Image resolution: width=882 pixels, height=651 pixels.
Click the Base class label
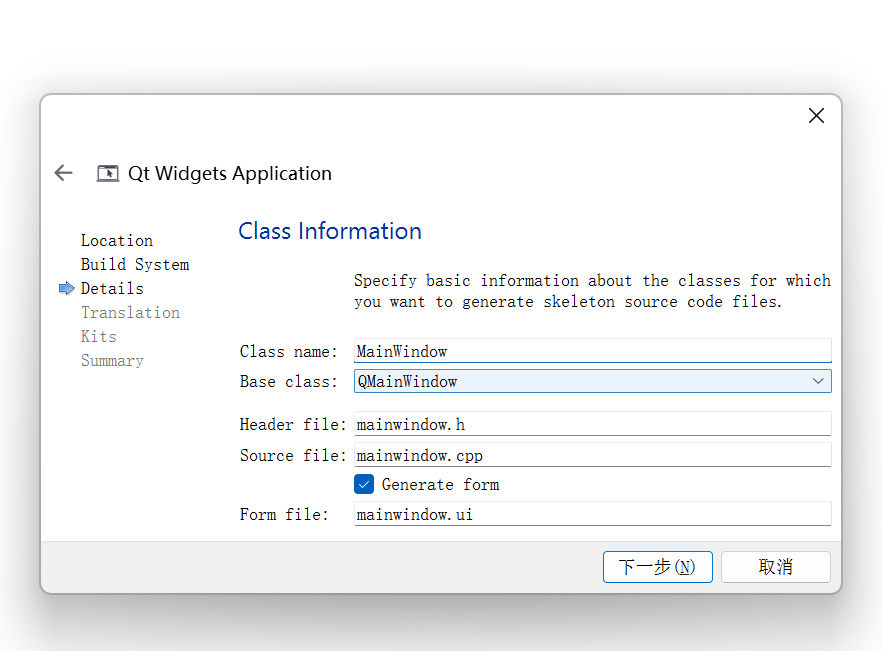point(289,381)
